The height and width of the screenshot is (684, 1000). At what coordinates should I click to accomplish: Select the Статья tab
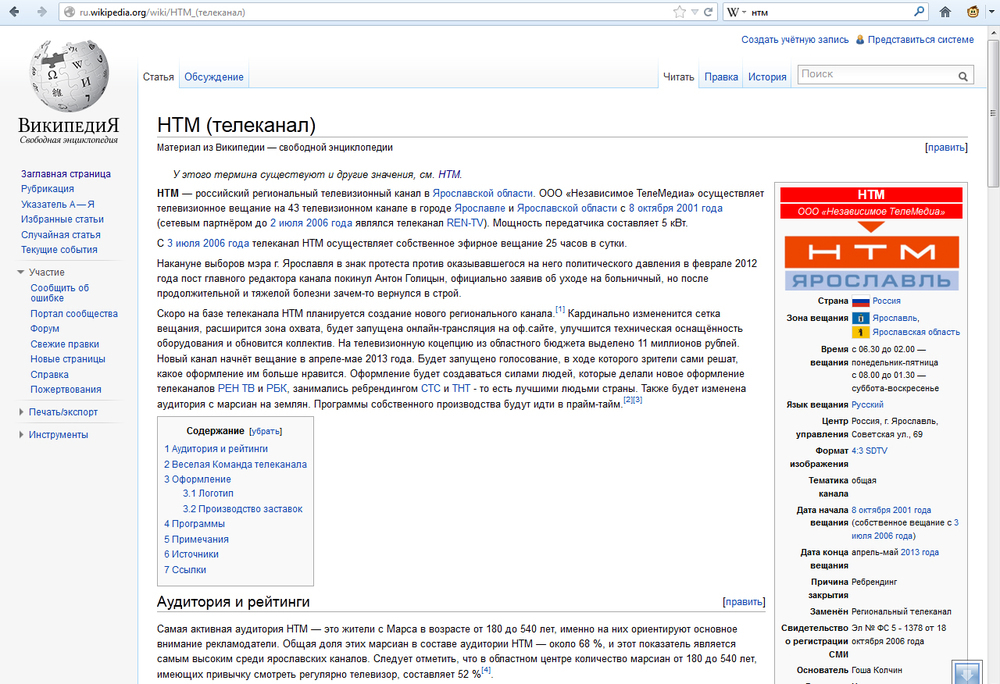pyautogui.click(x=158, y=77)
